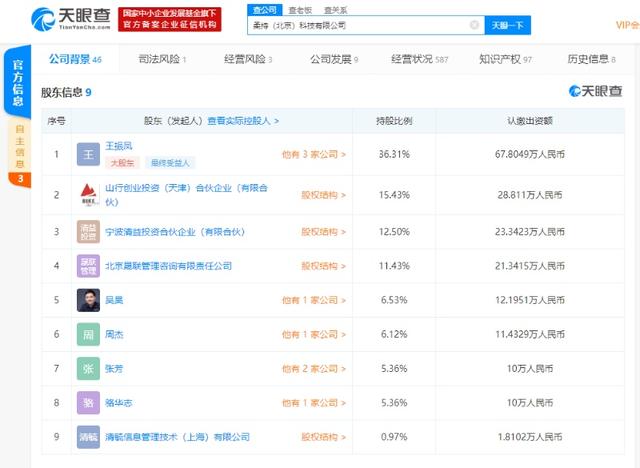Click the Tianyancha logo in header
This screenshot has width=640, height=468.
point(71,19)
